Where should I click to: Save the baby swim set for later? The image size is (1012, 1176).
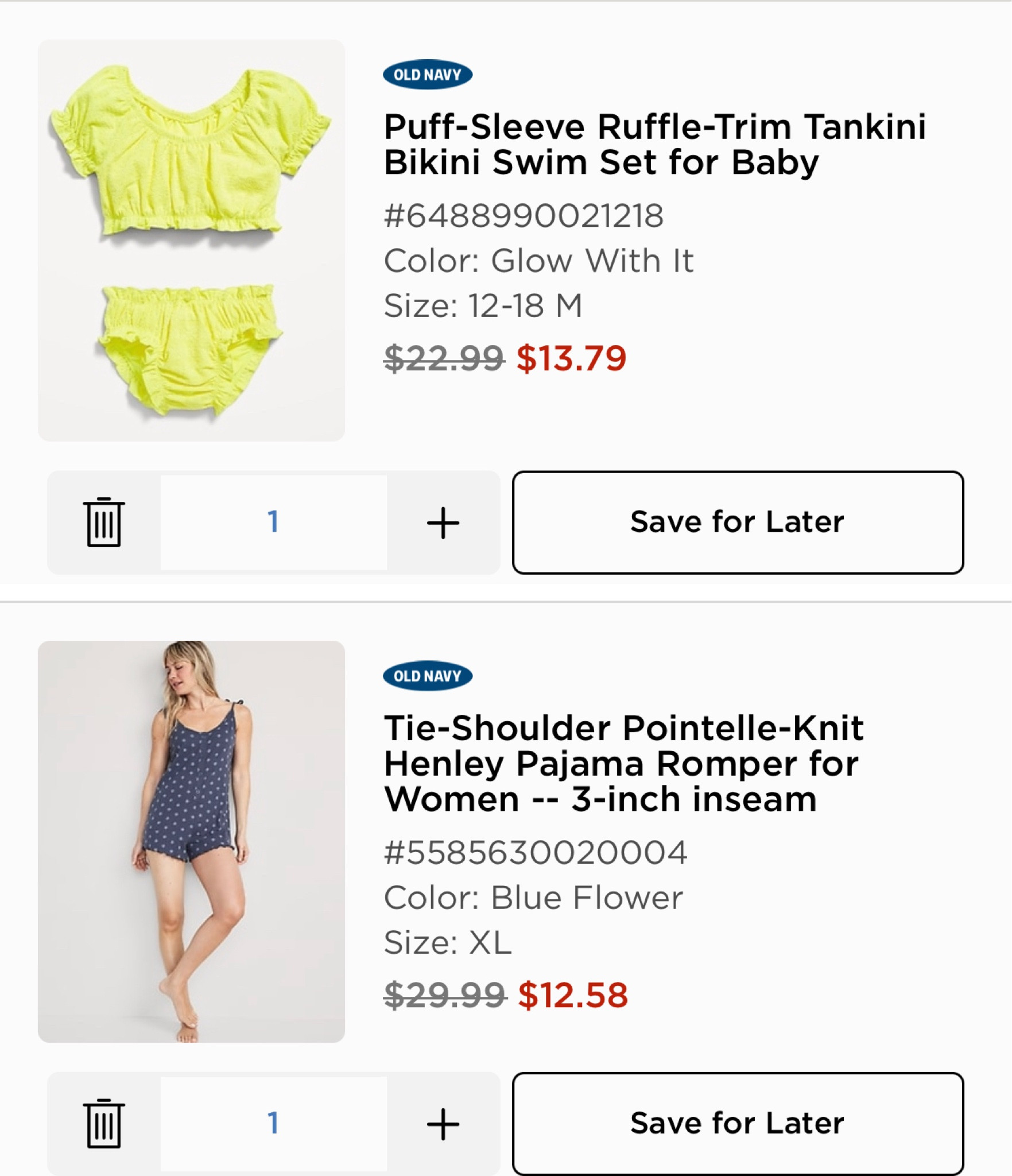click(x=738, y=522)
